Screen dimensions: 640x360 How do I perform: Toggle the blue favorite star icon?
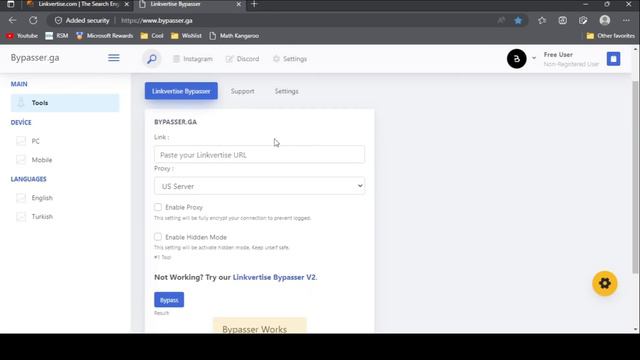coord(518,20)
